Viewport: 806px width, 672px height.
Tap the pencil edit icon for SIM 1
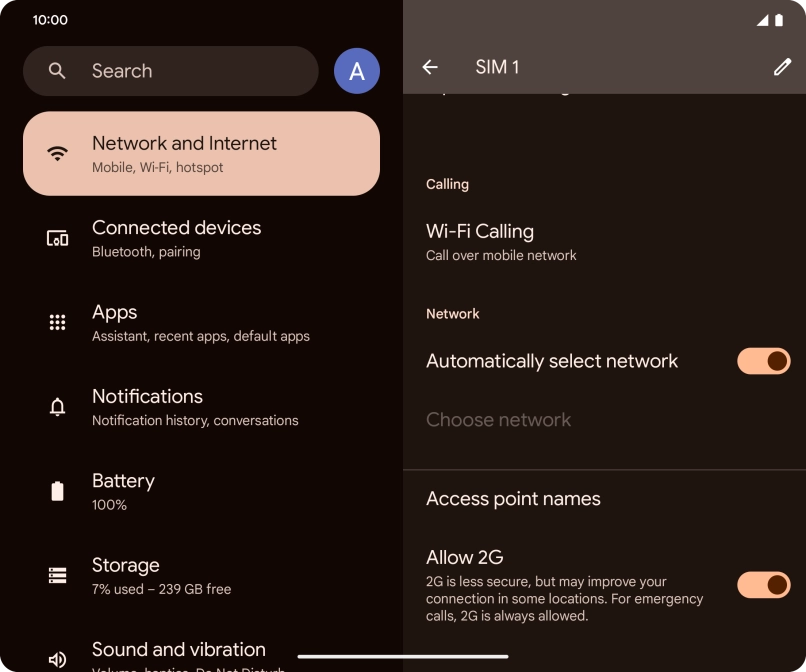[x=782, y=67]
